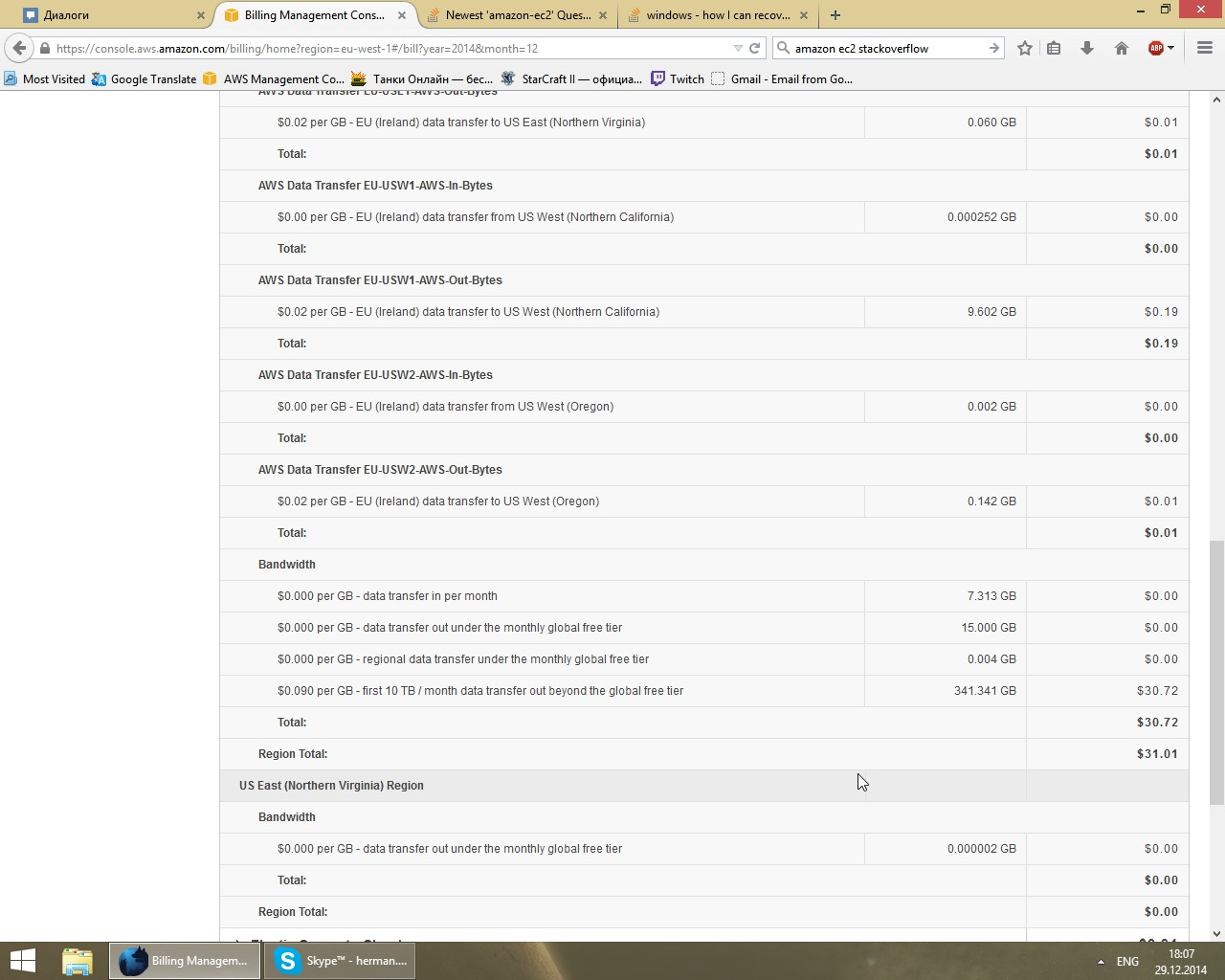Click the search go arrow in search box
Screen dimensions: 1225x980
click(993, 48)
